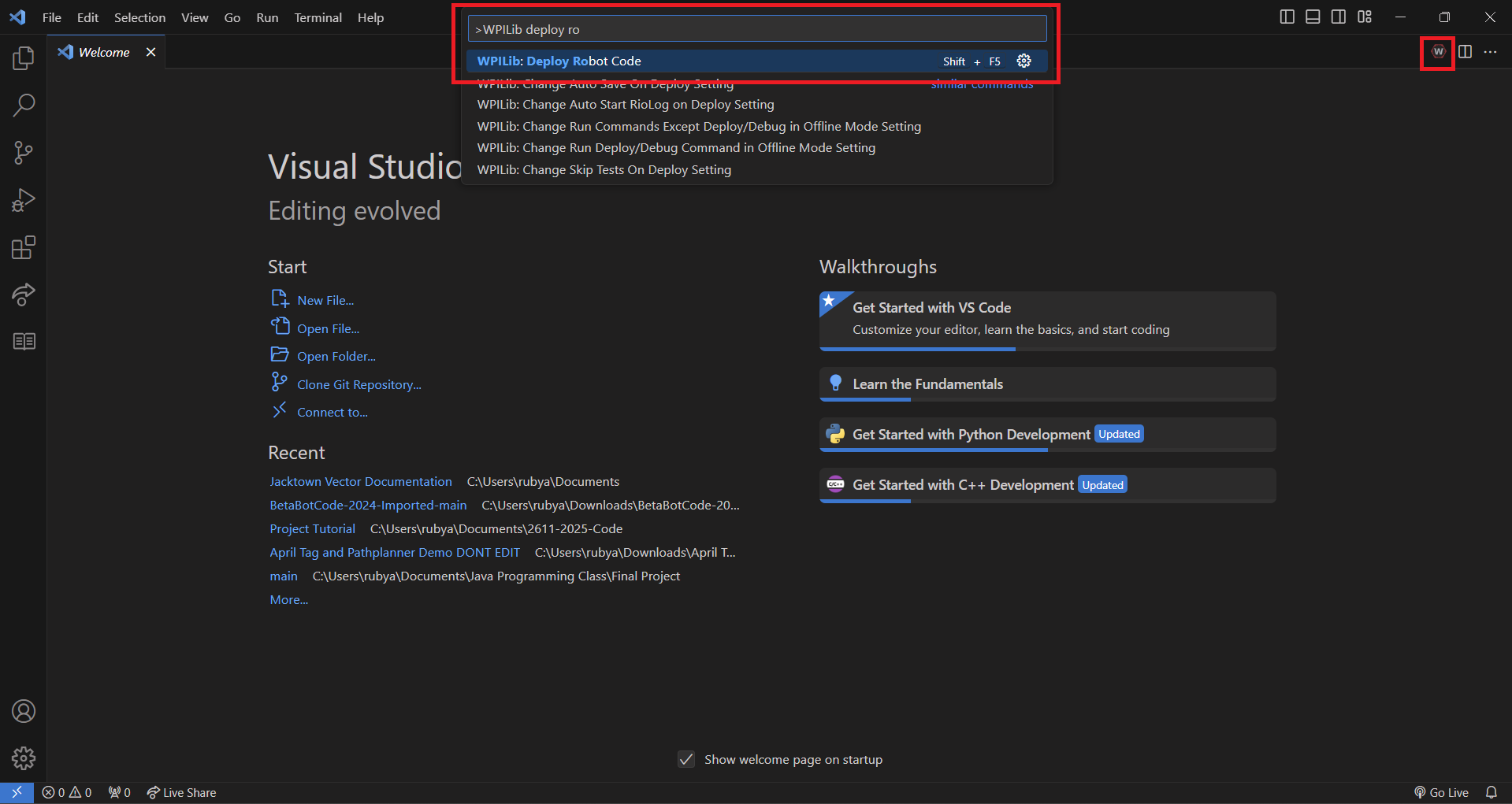Viewport: 1512px width, 804px height.
Task: Open the File menu
Action: 52,17
